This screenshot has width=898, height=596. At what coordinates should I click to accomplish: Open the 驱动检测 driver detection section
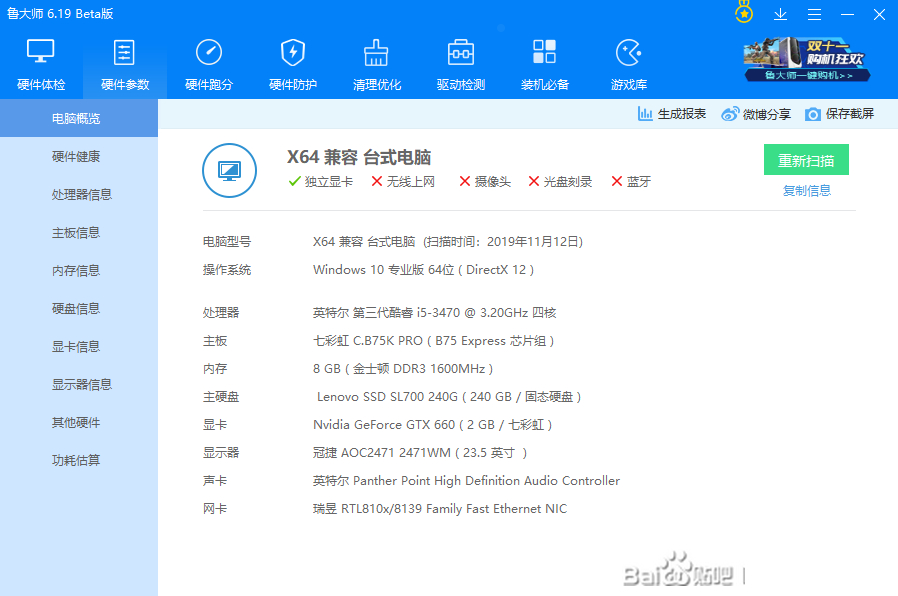click(461, 65)
